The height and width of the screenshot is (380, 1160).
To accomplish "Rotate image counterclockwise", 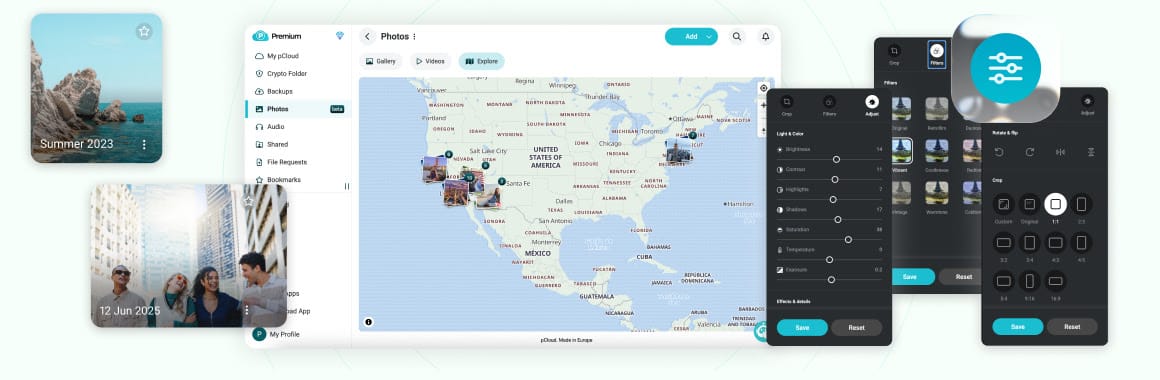I will click(x=999, y=152).
